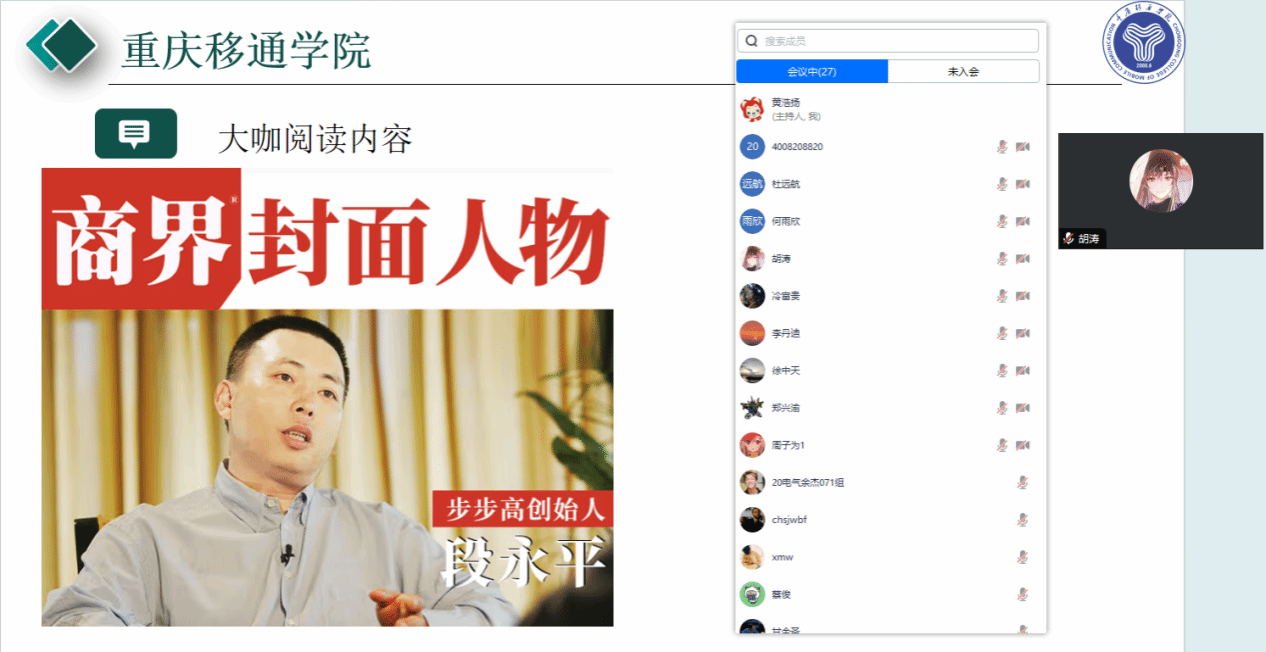Click the camera-off icon for 周子为1
Viewport: 1266px width, 652px height.
[x=1022, y=445]
